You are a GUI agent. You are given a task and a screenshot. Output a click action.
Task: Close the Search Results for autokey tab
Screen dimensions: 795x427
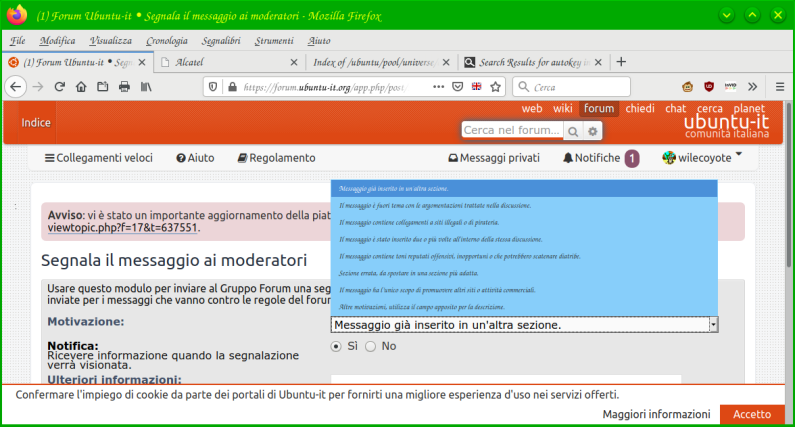598,62
